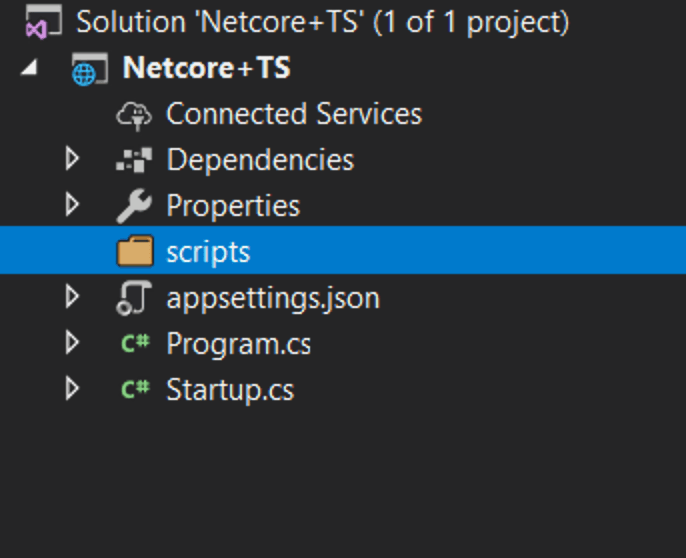Click the Visual Studio solution icon
The height and width of the screenshot is (558, 686).
tap(37, 24)
